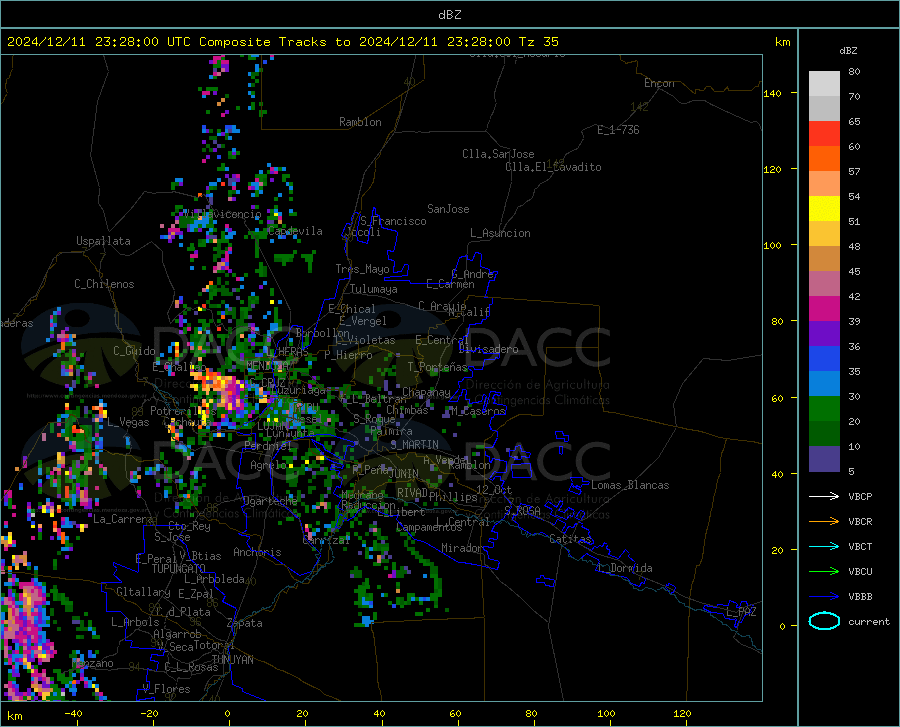Pick the magenta 39–42 dBZ swatch
This screenshot has width=900, height=727.
(824, 309)
